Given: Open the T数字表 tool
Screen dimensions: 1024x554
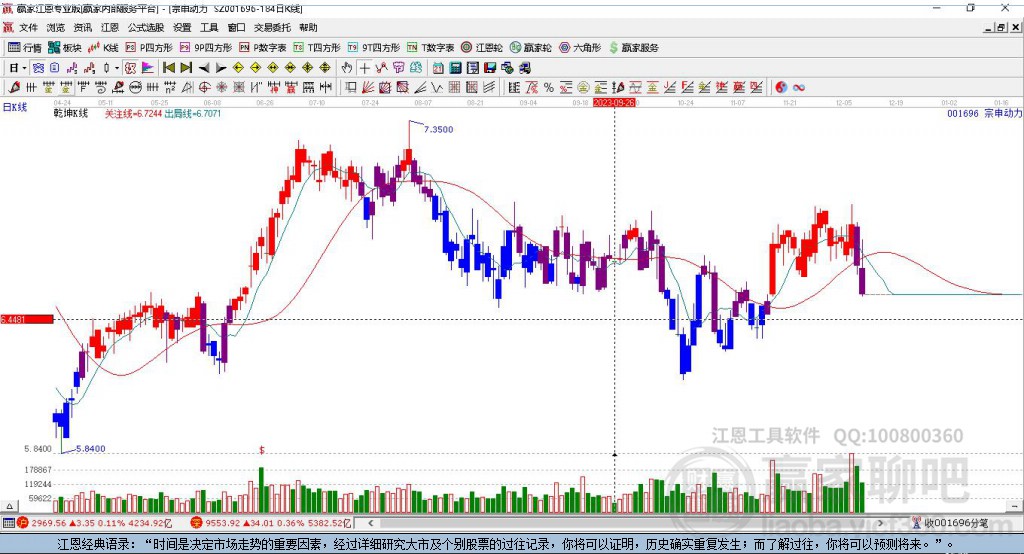Looking at the screenshot, I should click(430, 48).
